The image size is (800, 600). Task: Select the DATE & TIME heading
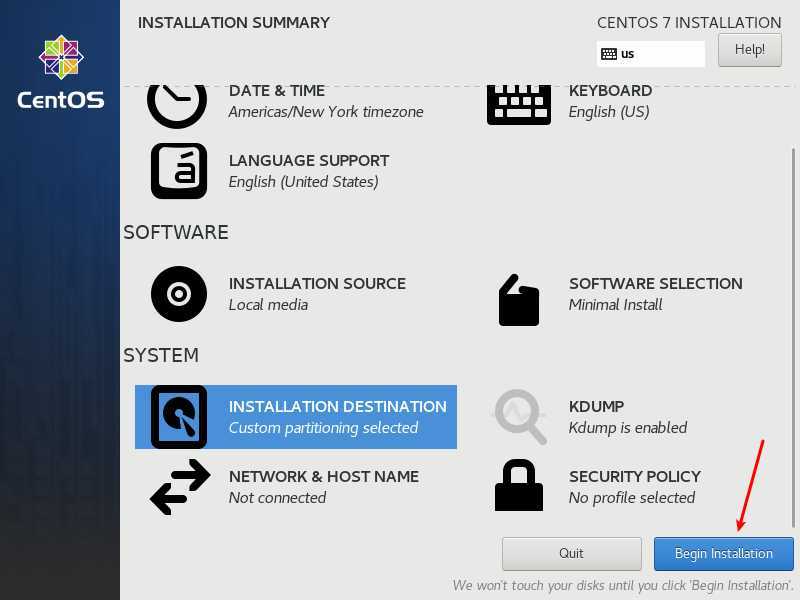point(277,91)
